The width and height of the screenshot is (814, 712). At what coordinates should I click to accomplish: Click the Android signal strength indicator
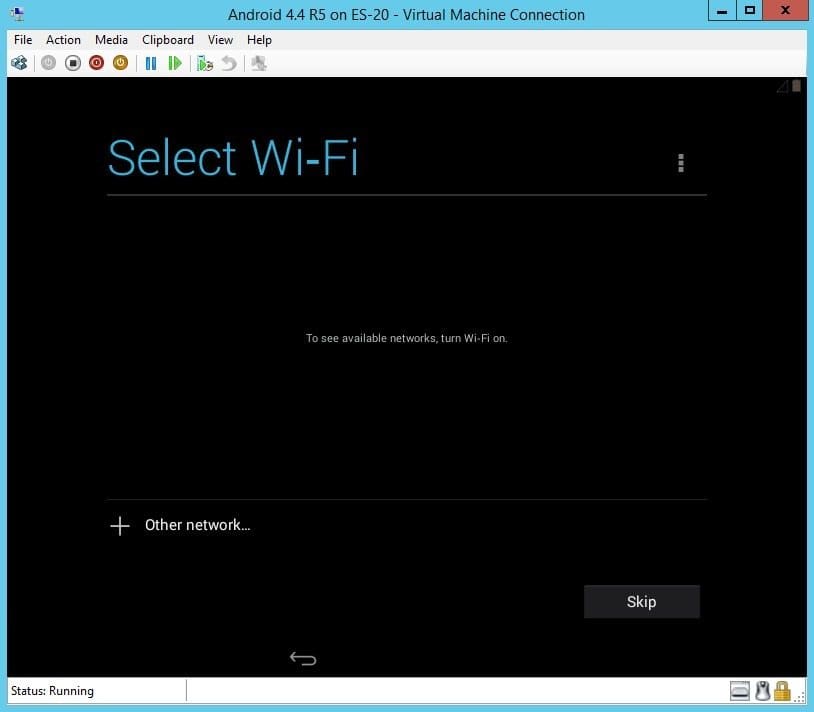coord(782,86)
